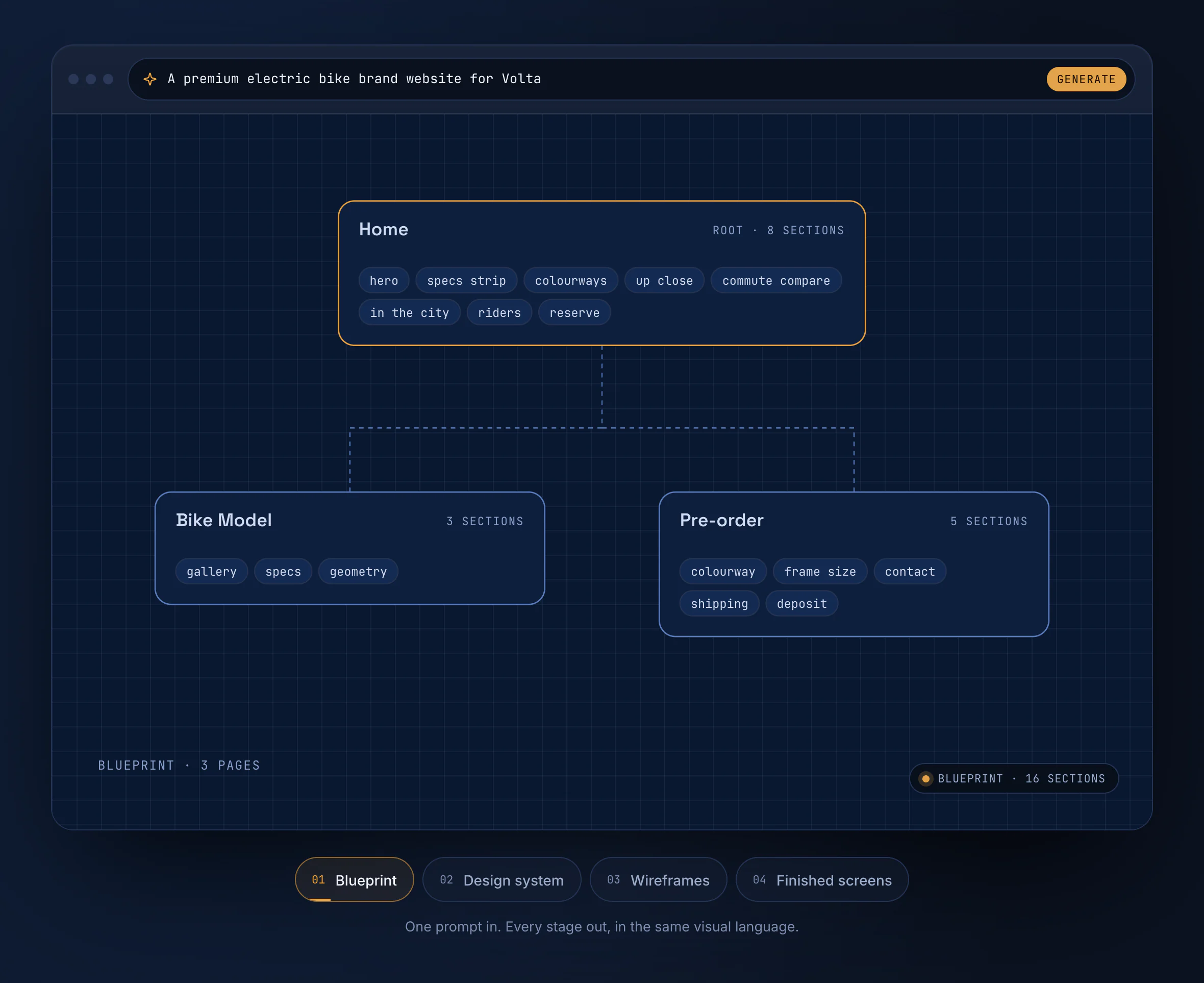Go to the 04 Finished screens tab
The height and width of the screenshot is (983, 1204).
(822, 879)
